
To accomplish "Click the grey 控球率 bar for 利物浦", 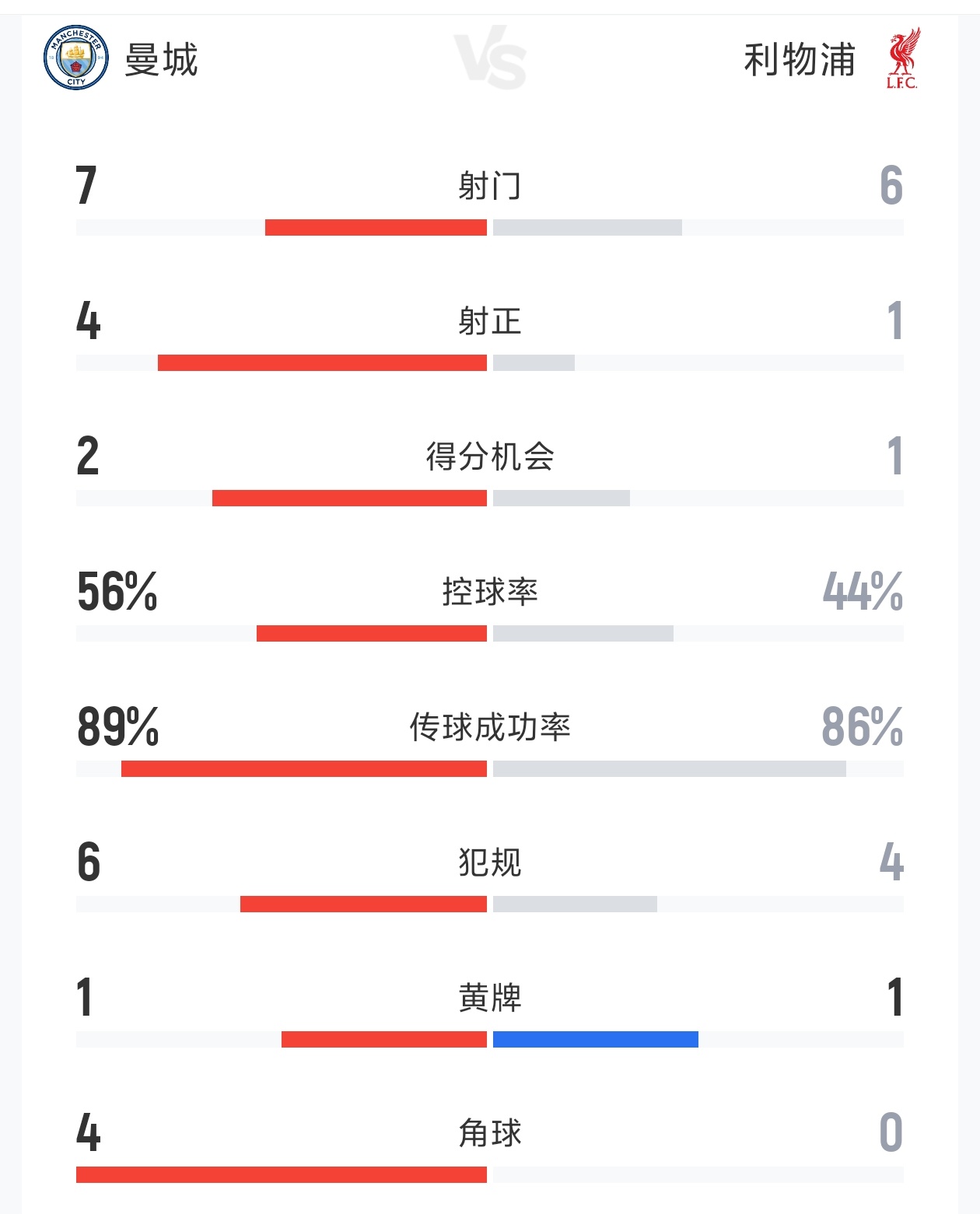I will [x=583, y=633].
